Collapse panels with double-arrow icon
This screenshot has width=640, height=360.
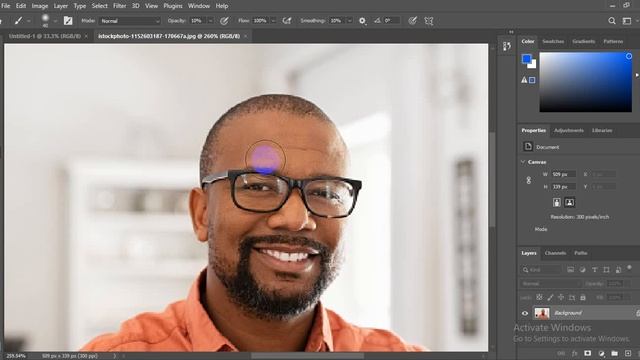pos(511,32)
